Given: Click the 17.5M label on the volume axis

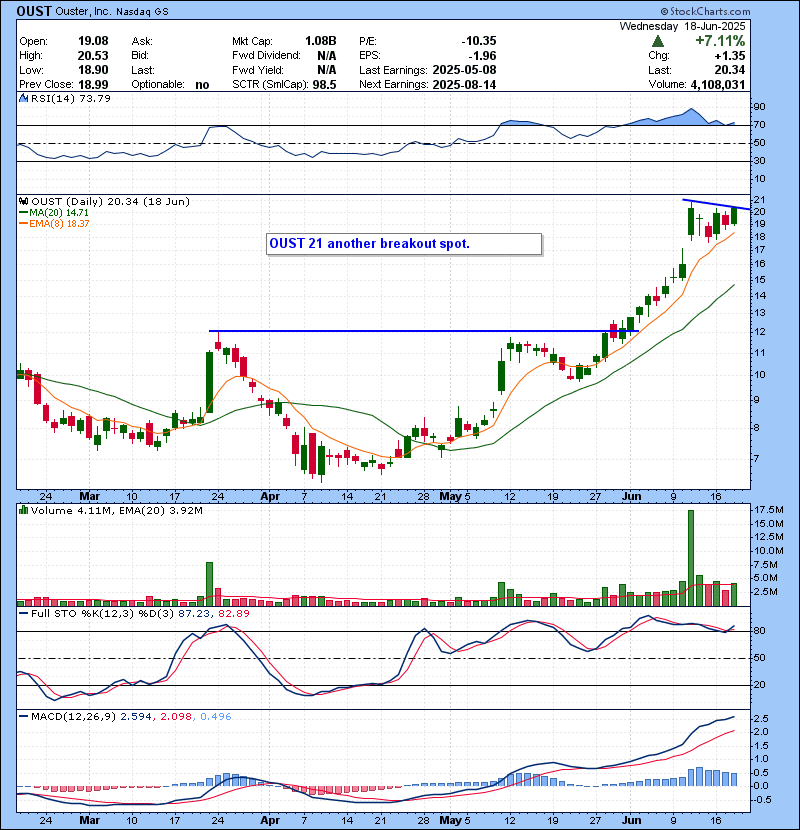Looking at the screenshot, I should pos(769,510).
